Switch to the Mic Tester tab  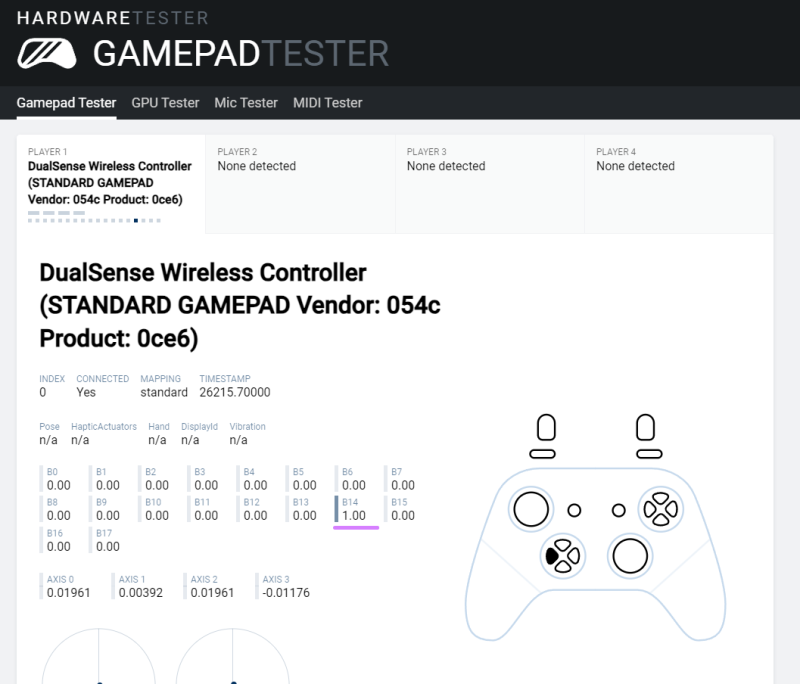point(246,103)
